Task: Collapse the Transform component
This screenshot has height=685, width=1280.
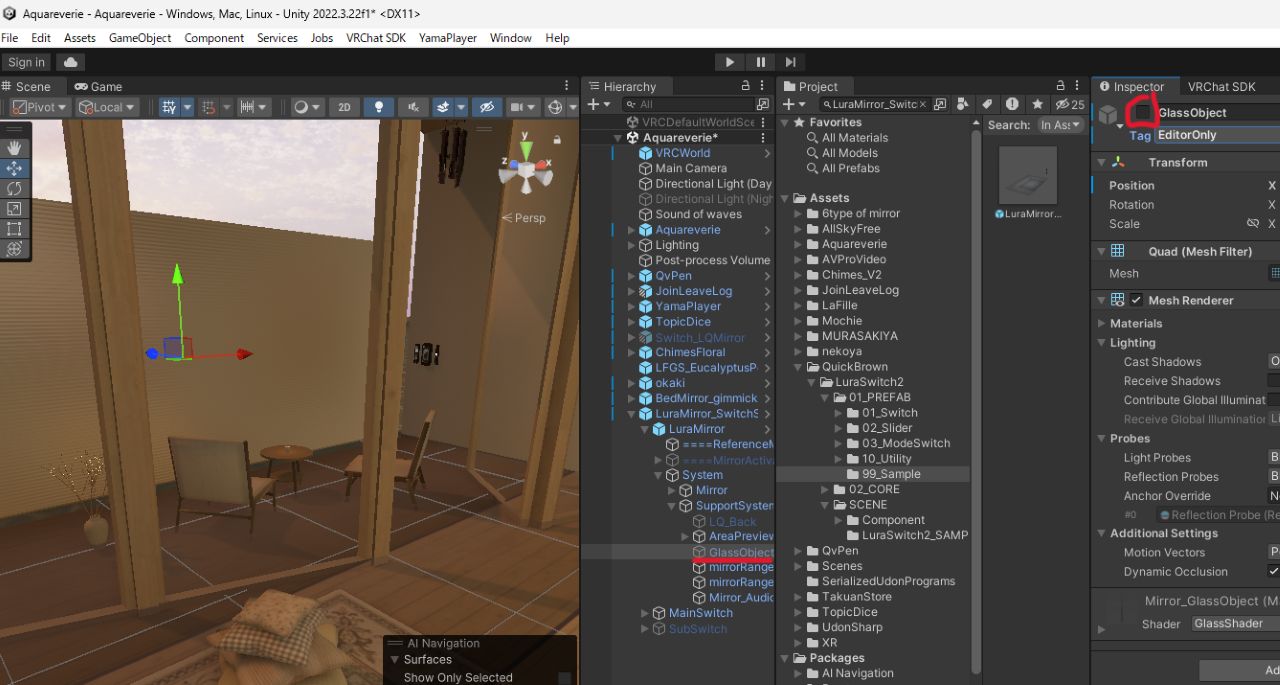Action: 1102,162
